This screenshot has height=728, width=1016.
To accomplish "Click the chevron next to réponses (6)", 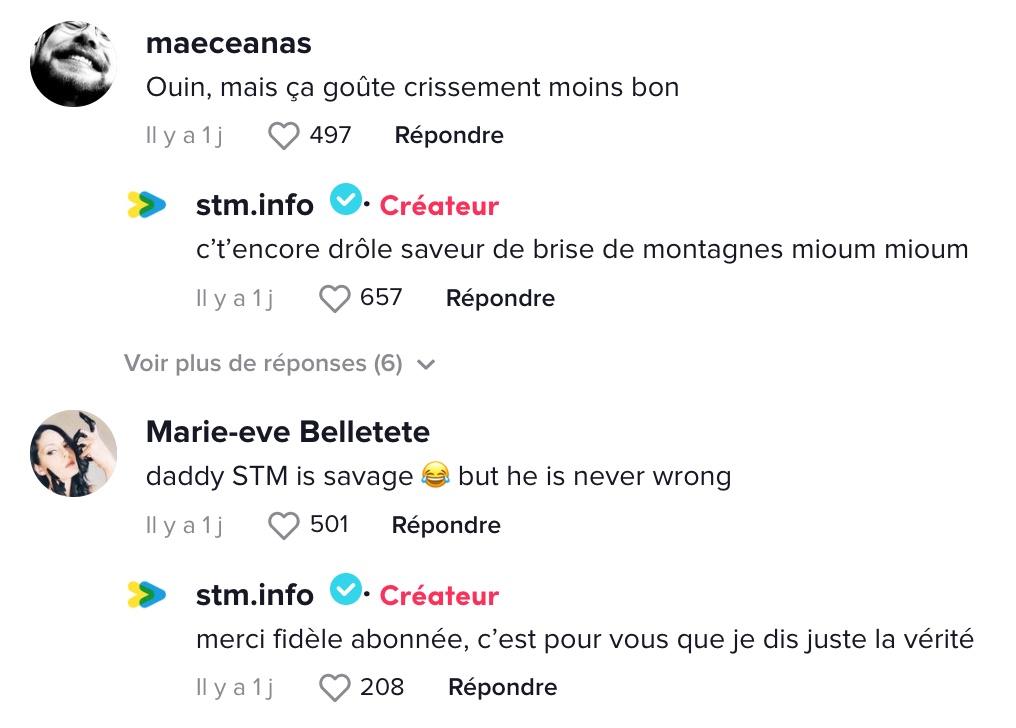I will [426, 365].
